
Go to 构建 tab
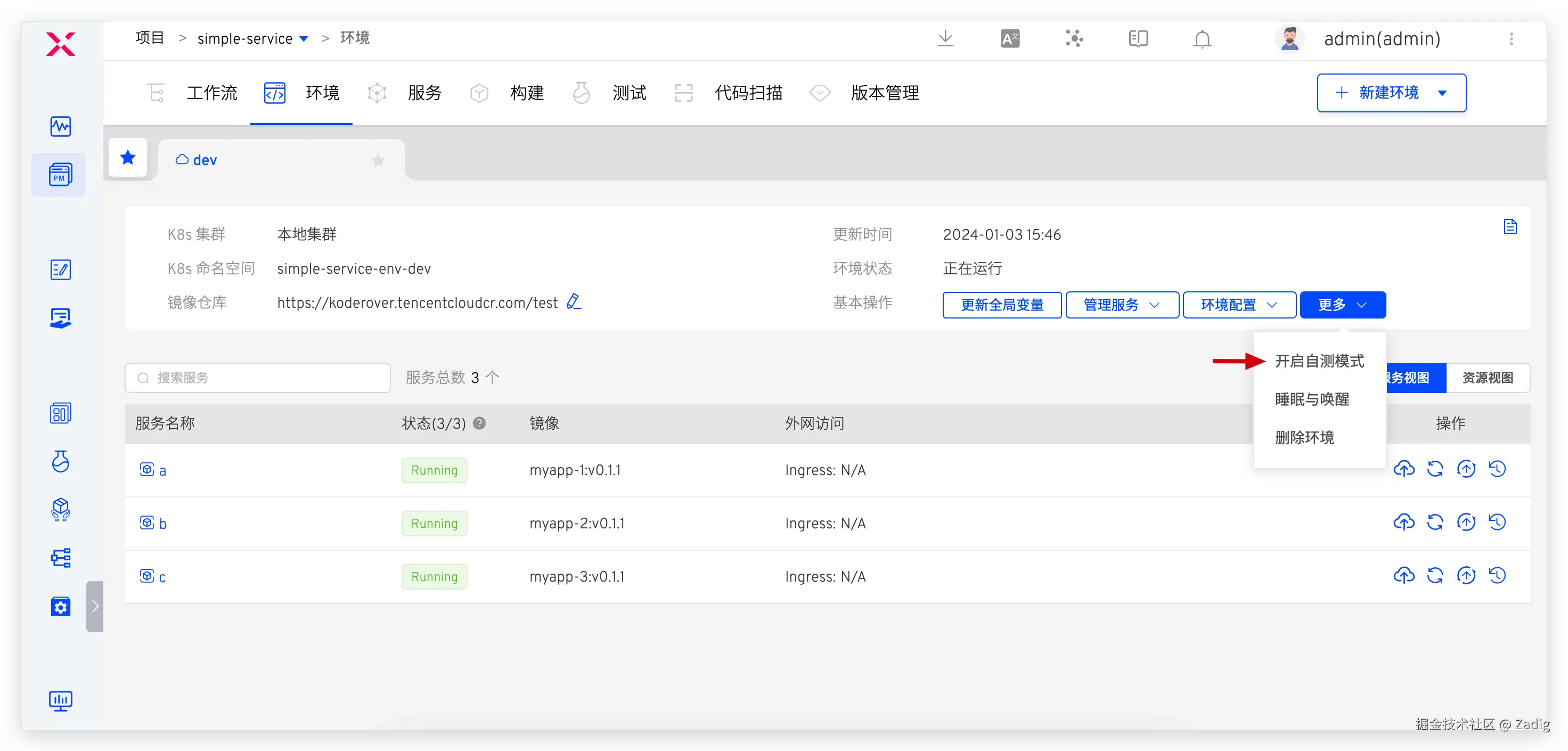[507, 93]
